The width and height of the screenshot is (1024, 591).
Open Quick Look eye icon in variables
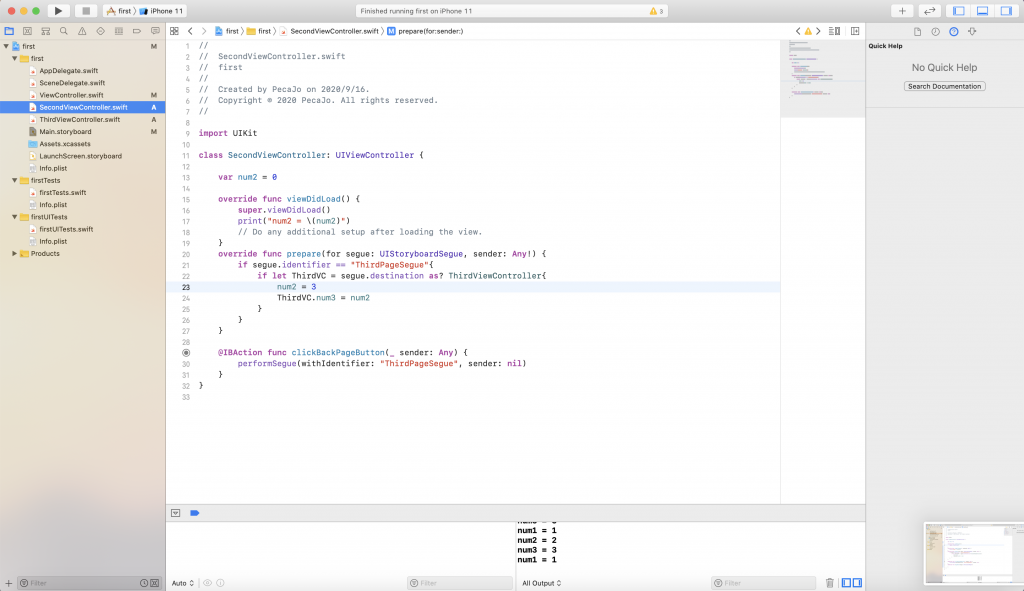[x=208, y=583]
